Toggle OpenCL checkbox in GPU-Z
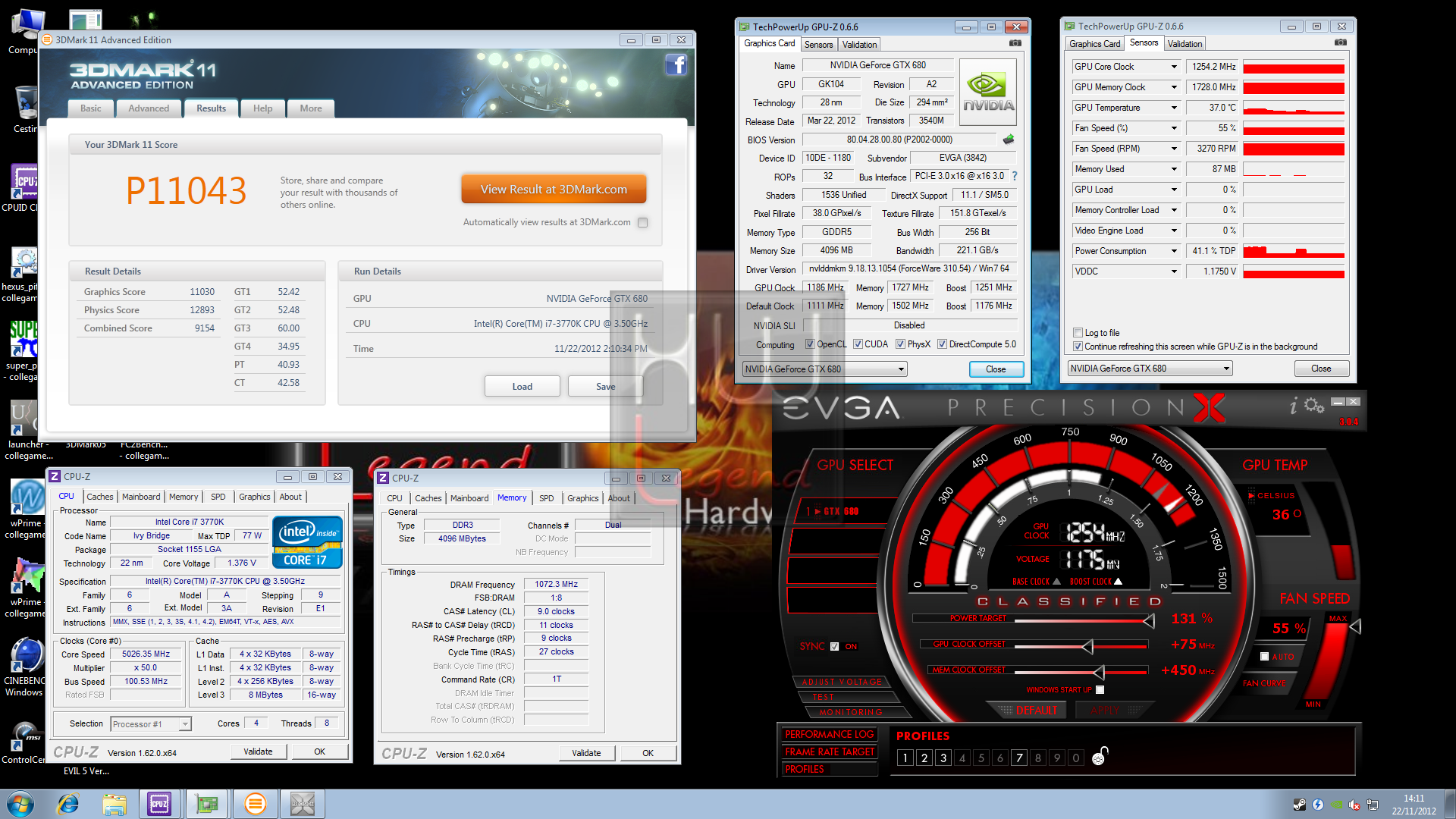The image size is (1456, 819). [x=810, y=344]
